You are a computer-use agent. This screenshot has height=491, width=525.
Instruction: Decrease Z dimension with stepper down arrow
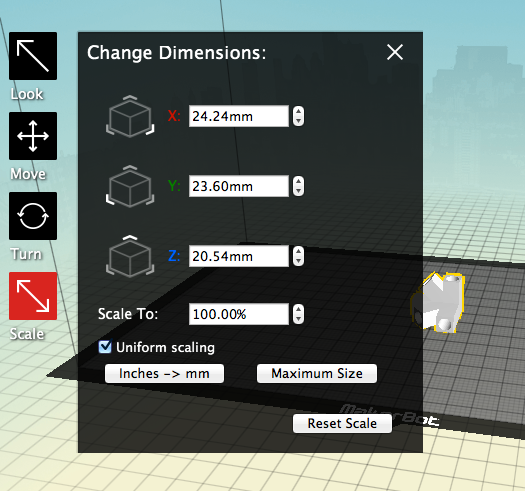pyautogui.click(x=298, y=261)
